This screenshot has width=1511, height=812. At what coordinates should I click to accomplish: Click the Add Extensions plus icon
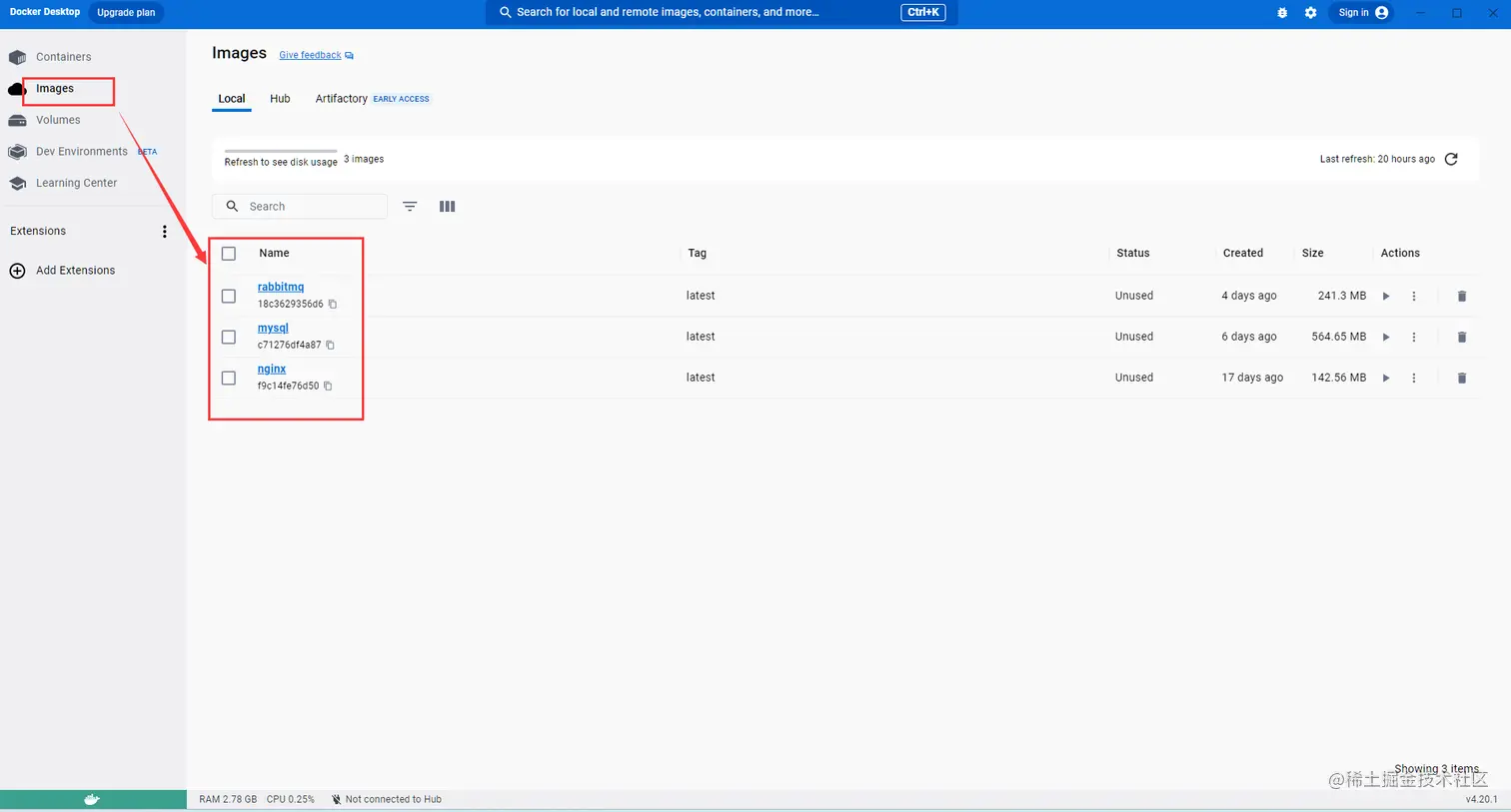click(17, 271)
